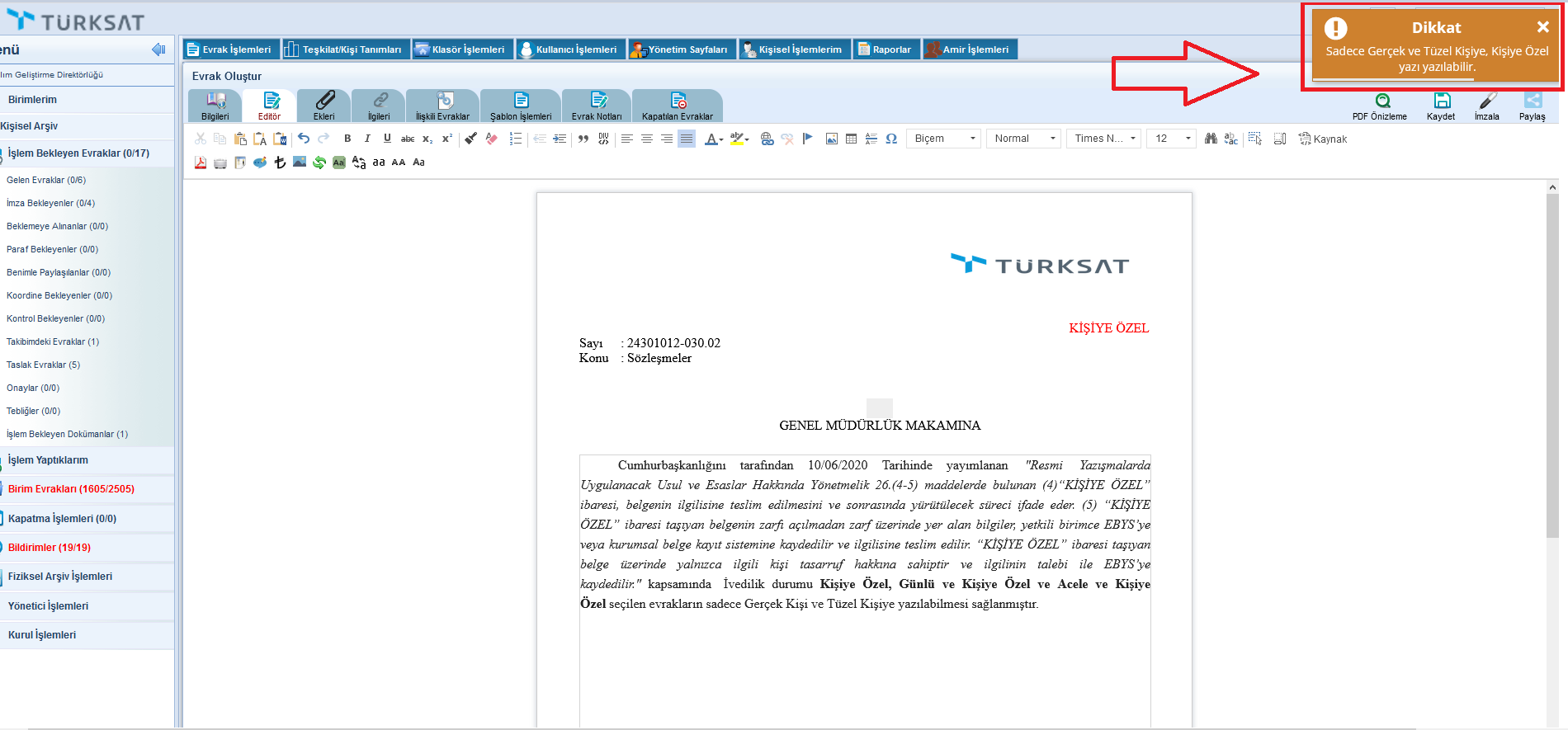Image resolution: width=1568 pixels, height=730 pixels.
Task: Click the undo arrow icon
Action: tap(304, 139)
